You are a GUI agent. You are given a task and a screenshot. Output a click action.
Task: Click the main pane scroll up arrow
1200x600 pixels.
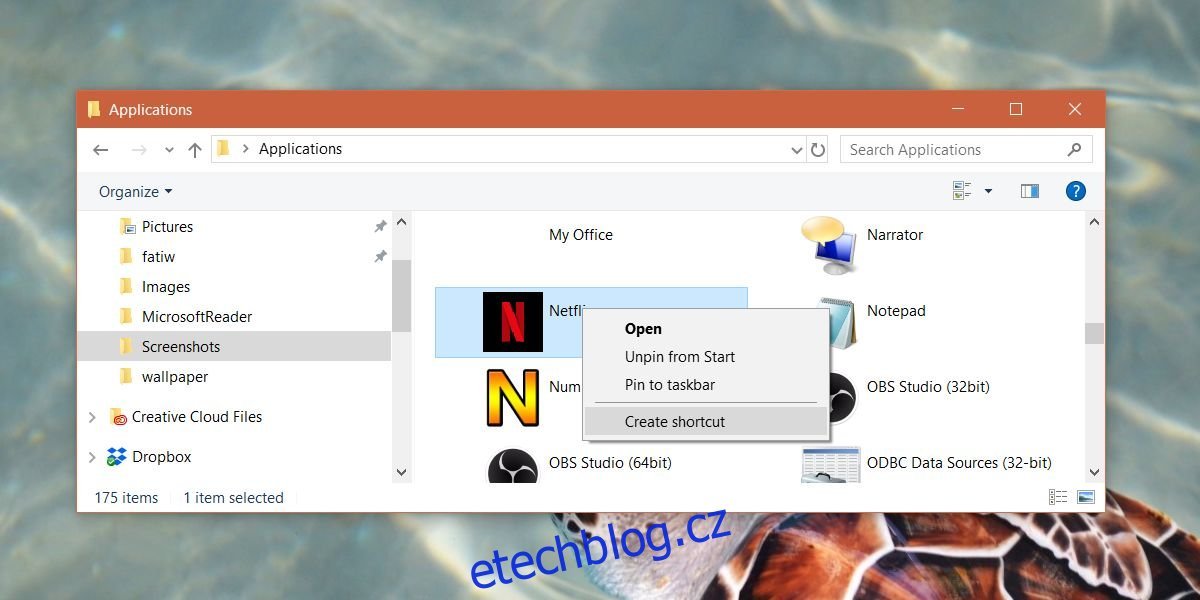1095,222
